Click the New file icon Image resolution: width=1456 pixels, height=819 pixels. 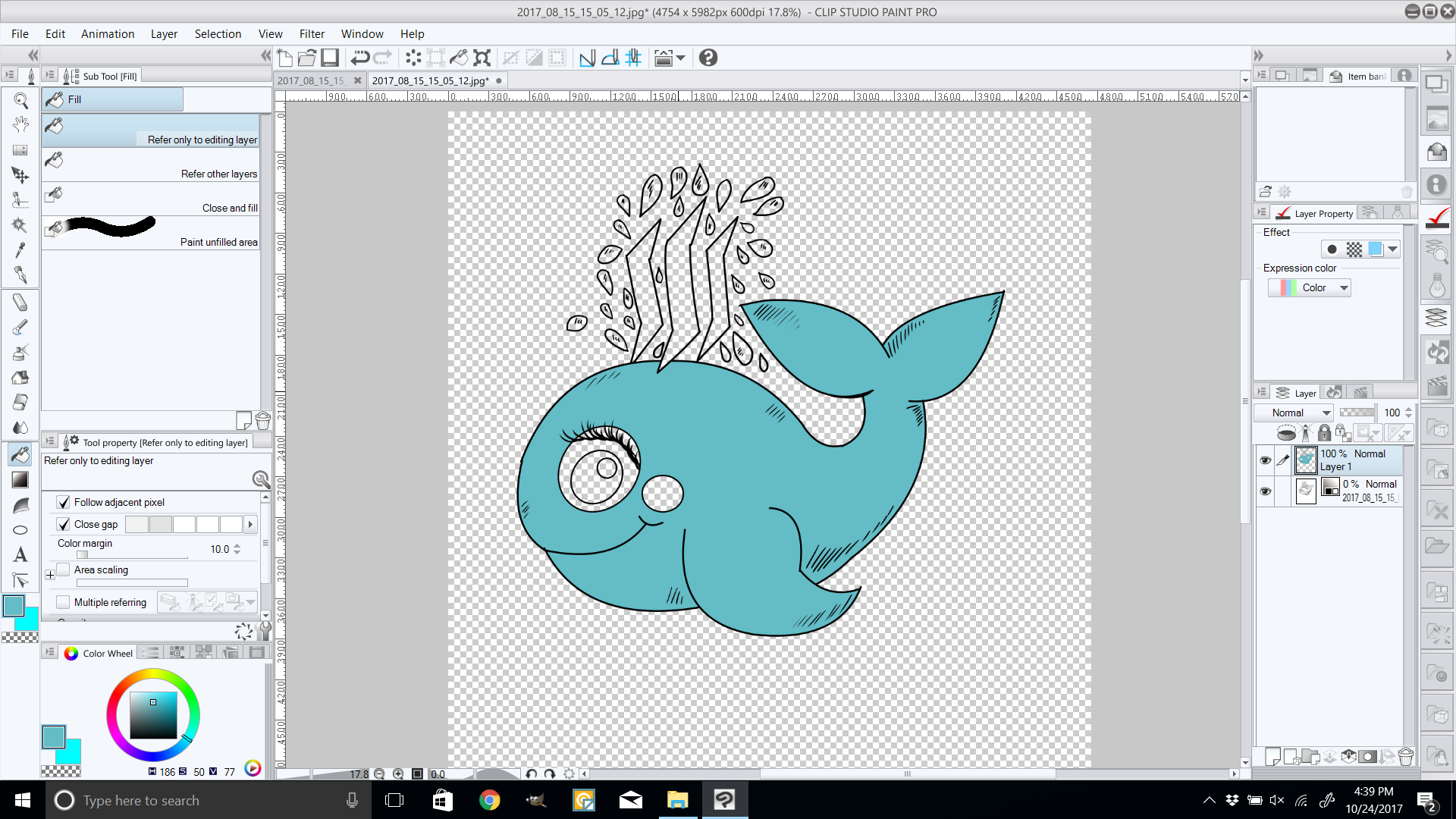[x=285, y=58]
